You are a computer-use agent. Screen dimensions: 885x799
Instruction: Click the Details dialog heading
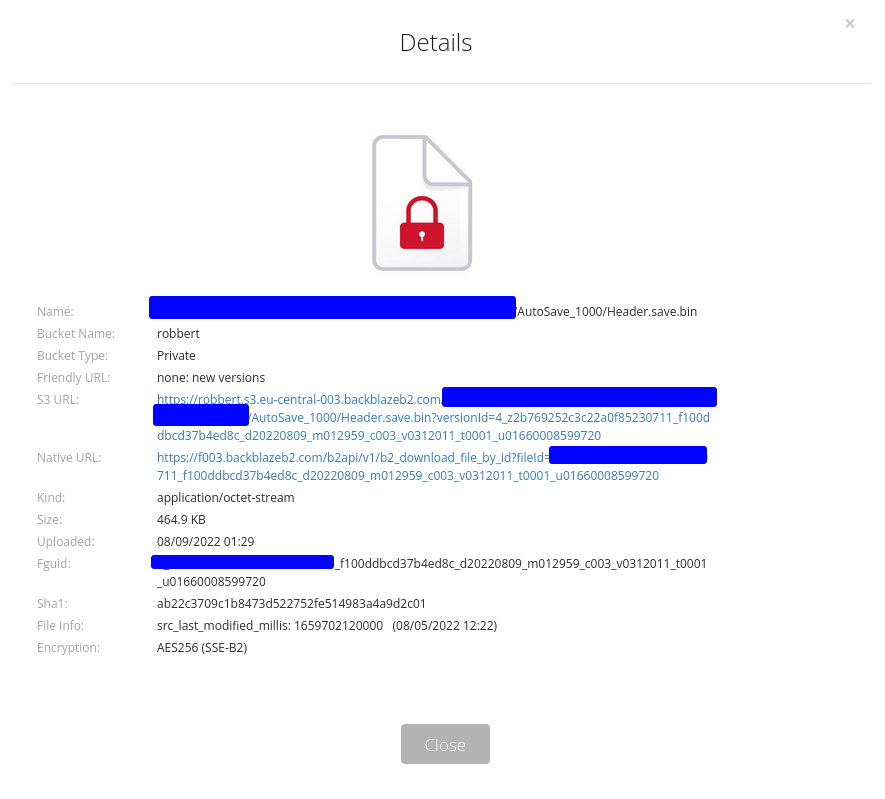pos(436,43)
